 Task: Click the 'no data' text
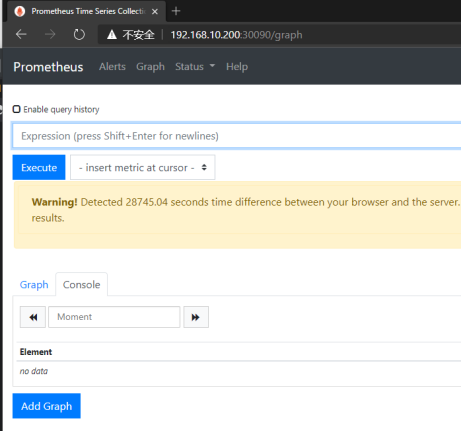[34, 371]
